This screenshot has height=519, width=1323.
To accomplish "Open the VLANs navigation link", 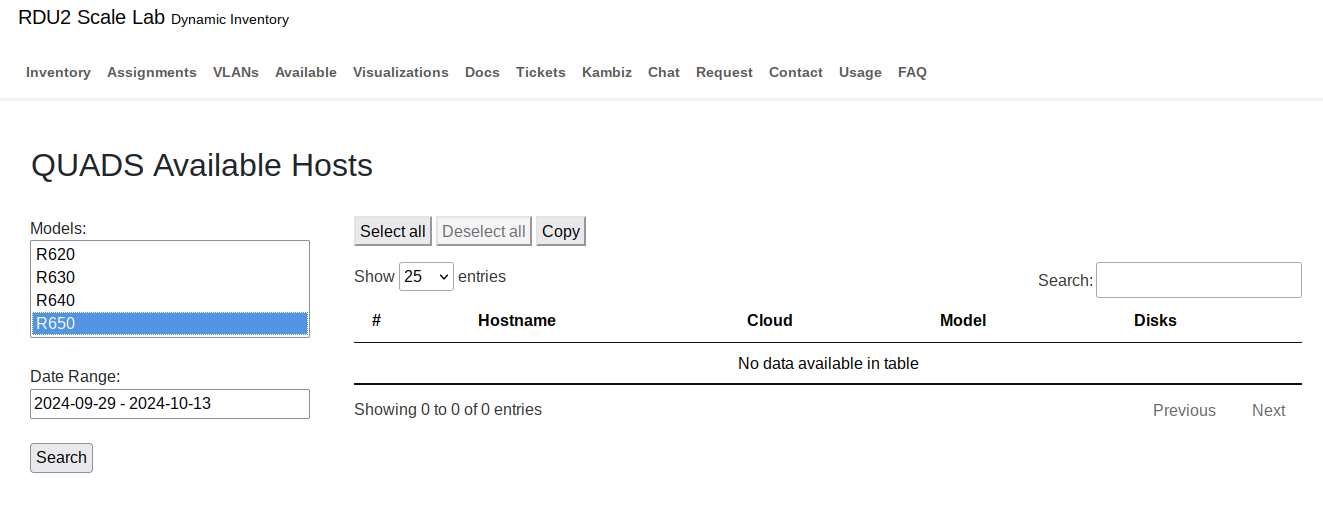I will point(236,72).
